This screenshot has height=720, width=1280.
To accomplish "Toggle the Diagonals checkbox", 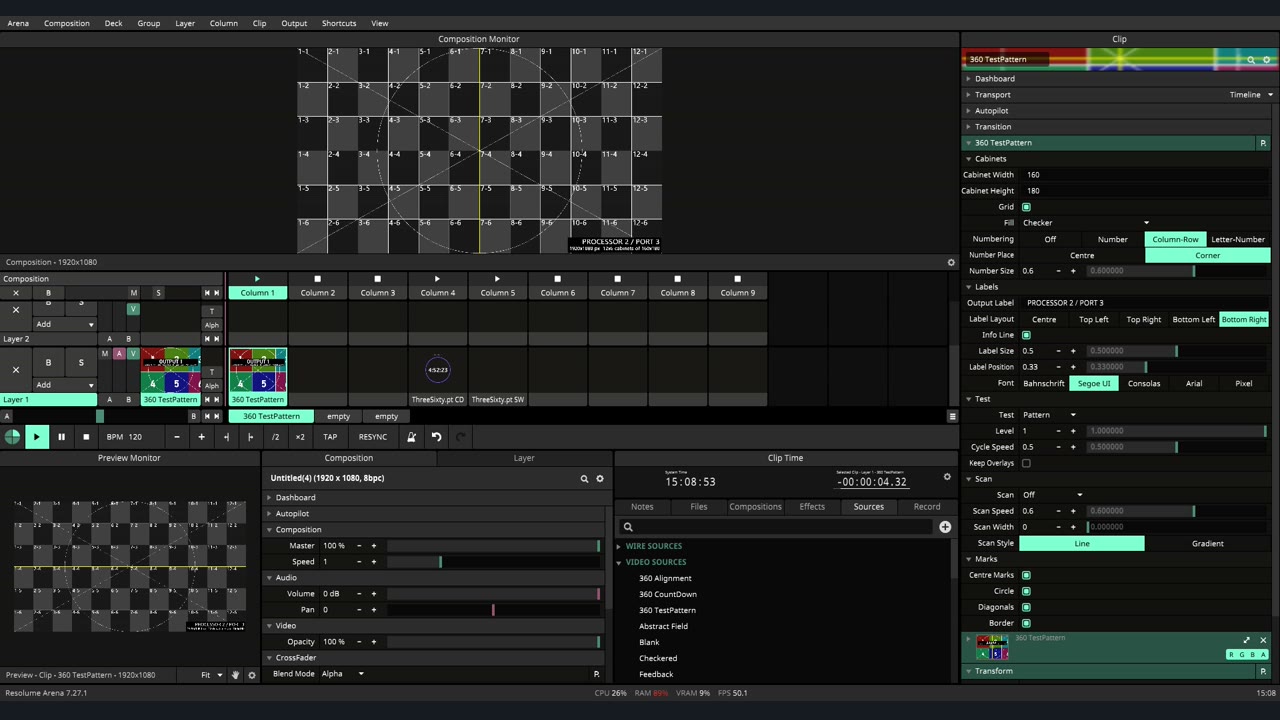I will tap(1026, 607).
